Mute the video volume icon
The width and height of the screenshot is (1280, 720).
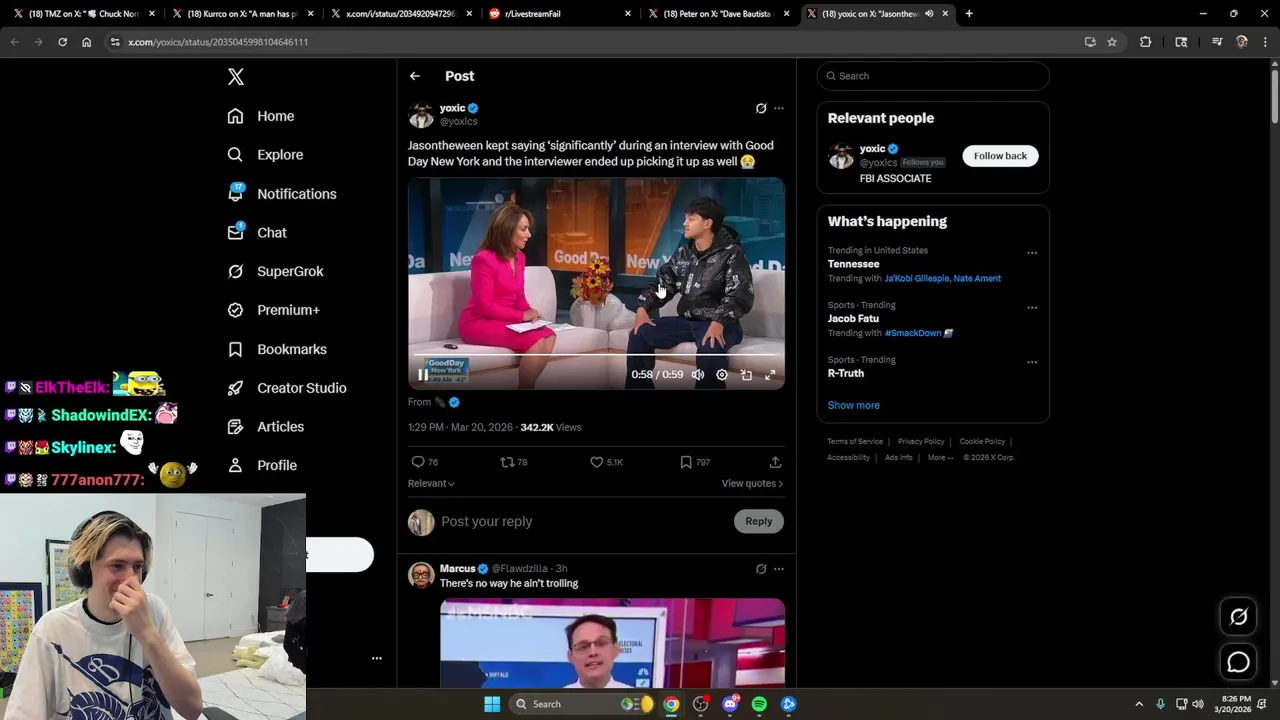click(x=698, y=375)
